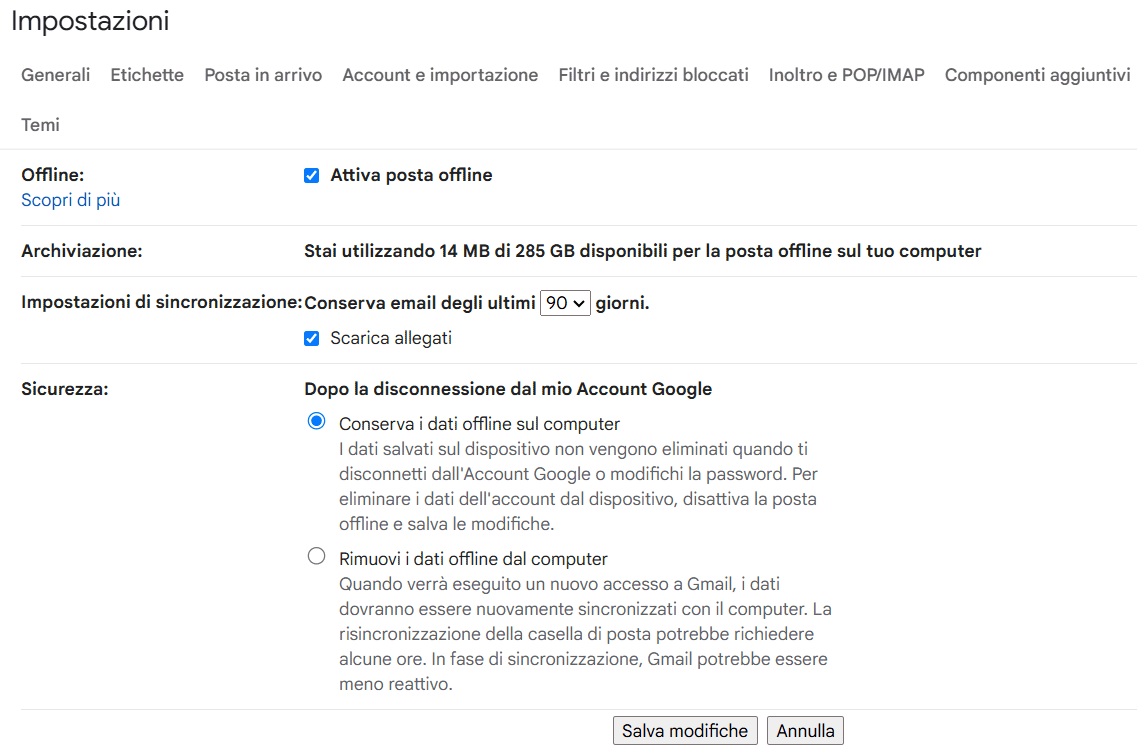The height and width of the screenshot is (756, 1137).
Task: Click the Impostazioni page heading
Action: pos(90,21)
